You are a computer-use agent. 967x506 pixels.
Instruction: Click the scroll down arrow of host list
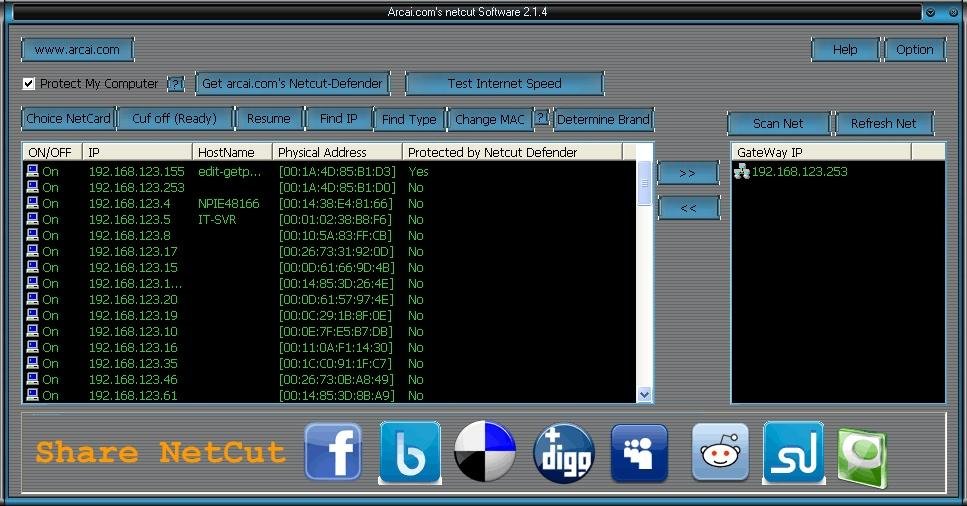644,394
